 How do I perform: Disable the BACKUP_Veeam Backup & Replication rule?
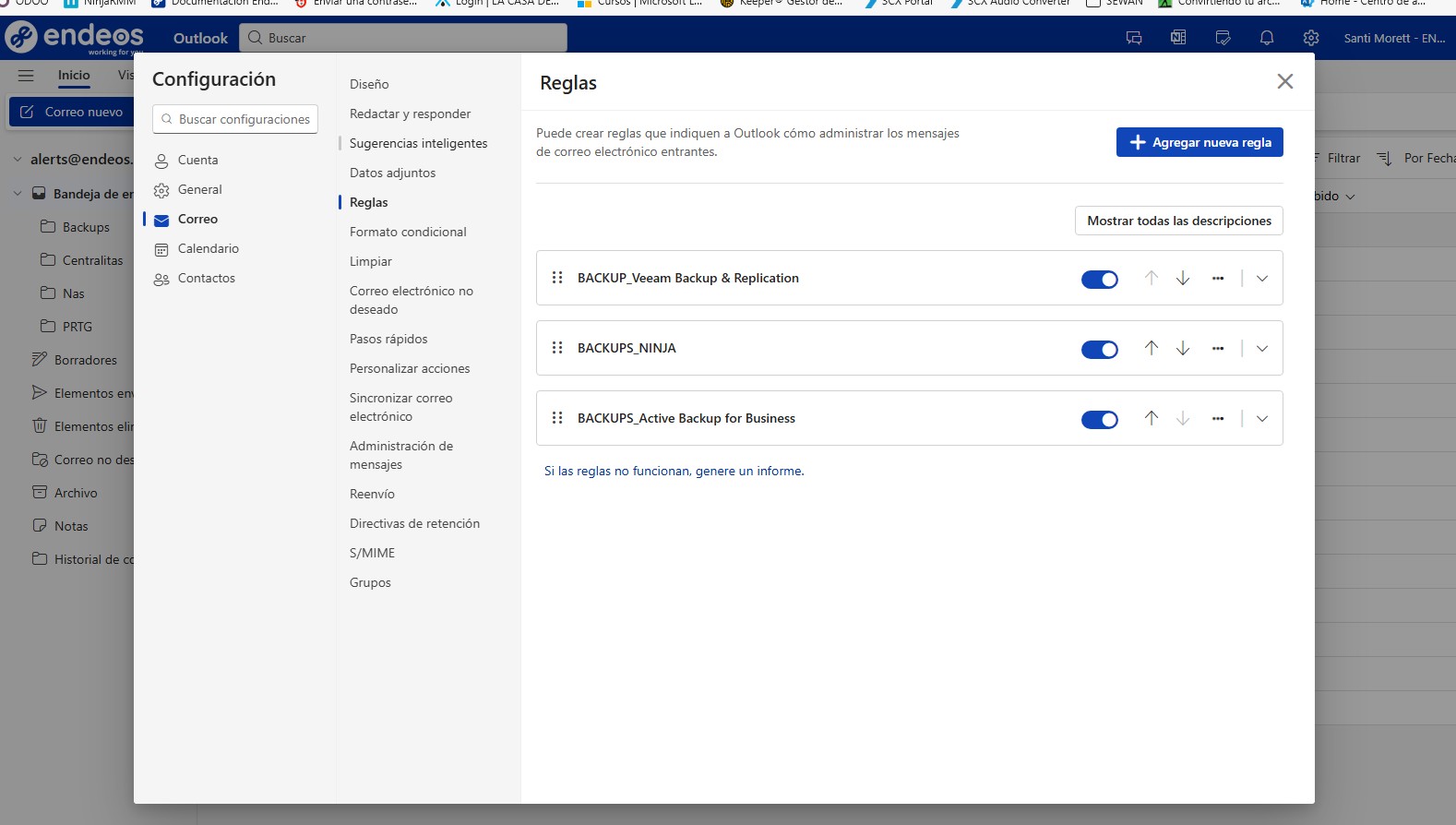coord(1099,279)
